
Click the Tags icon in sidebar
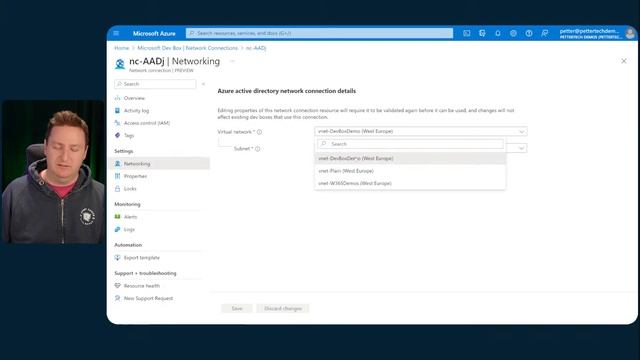(x=118, y=135)
